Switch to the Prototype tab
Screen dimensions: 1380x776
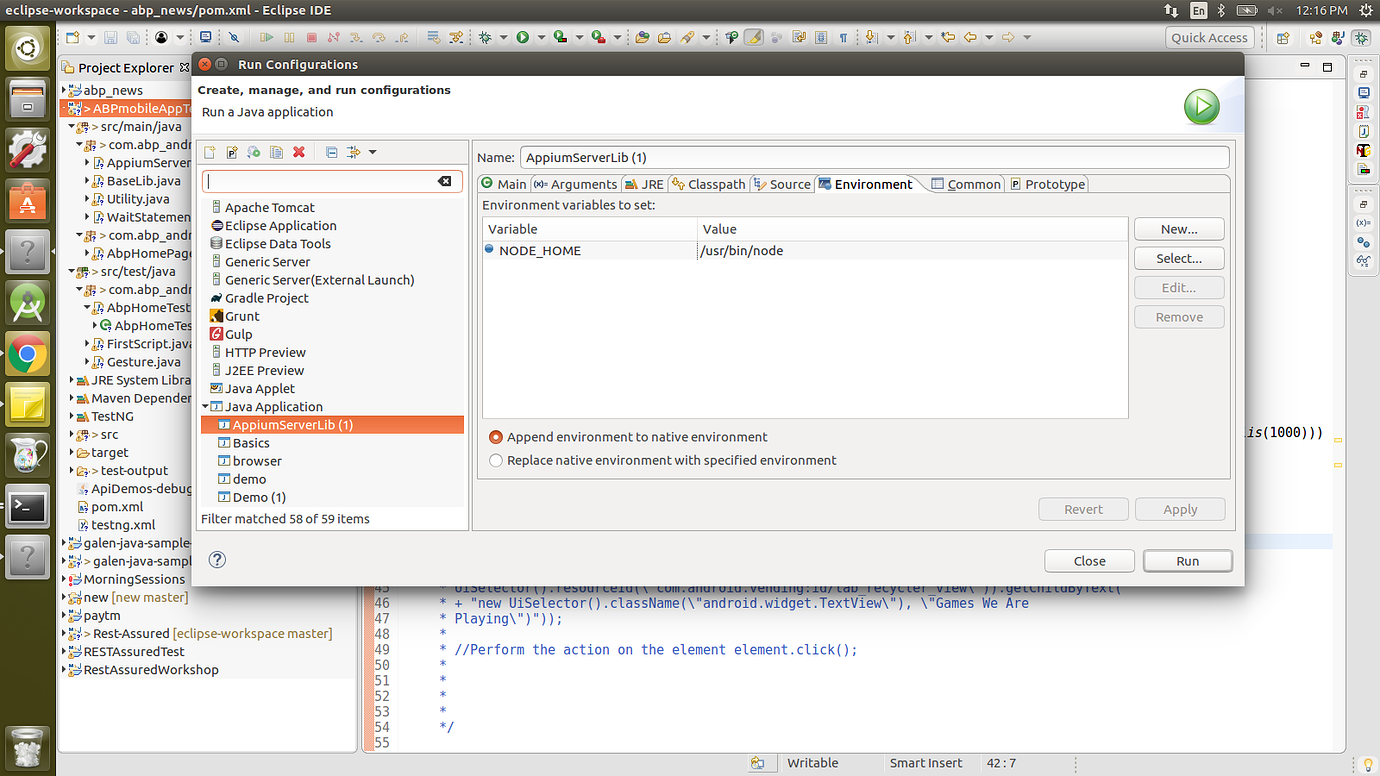coord(1047,184)
